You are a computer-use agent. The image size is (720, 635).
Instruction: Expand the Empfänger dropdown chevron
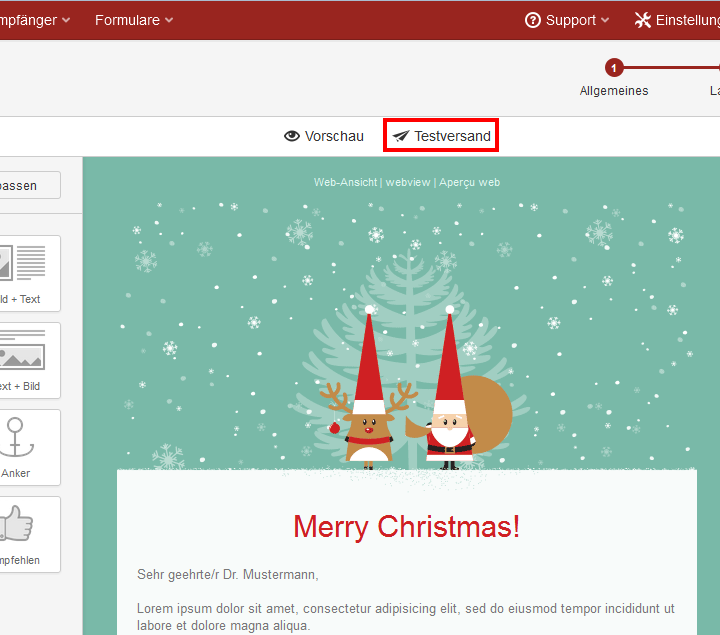(x=66, y=20)
